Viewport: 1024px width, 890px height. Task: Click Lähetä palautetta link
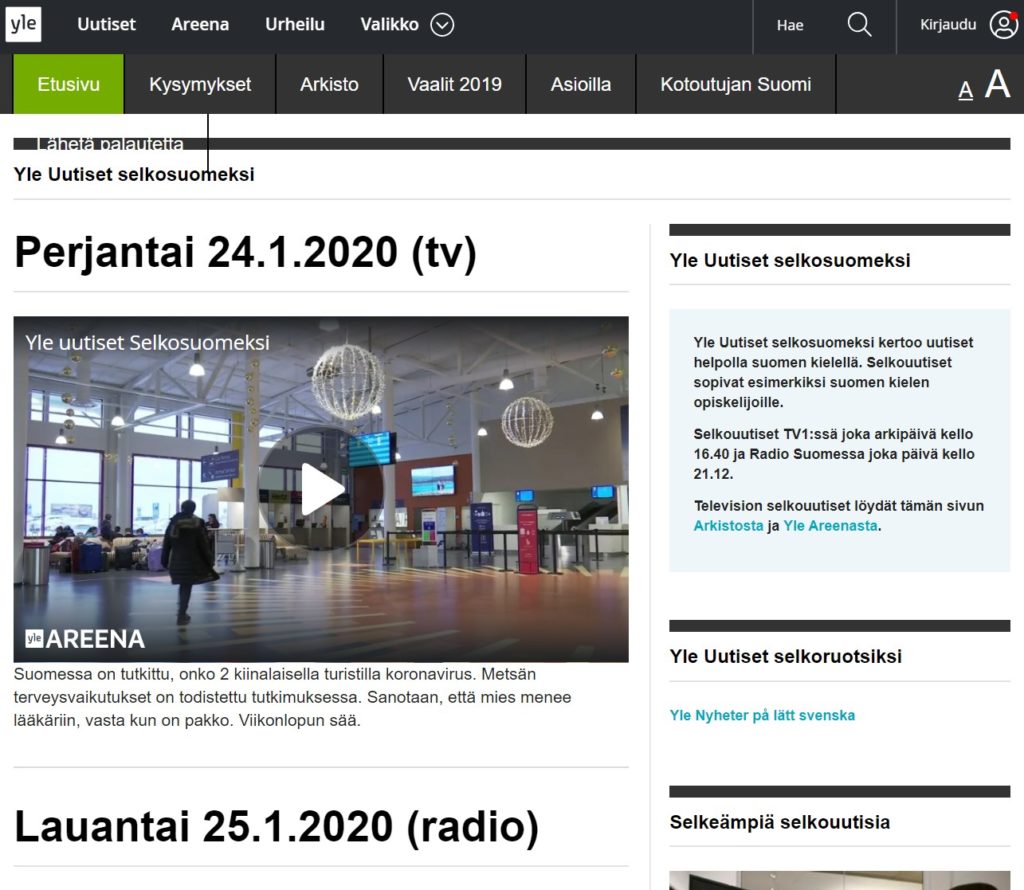[x=110, y=144]
